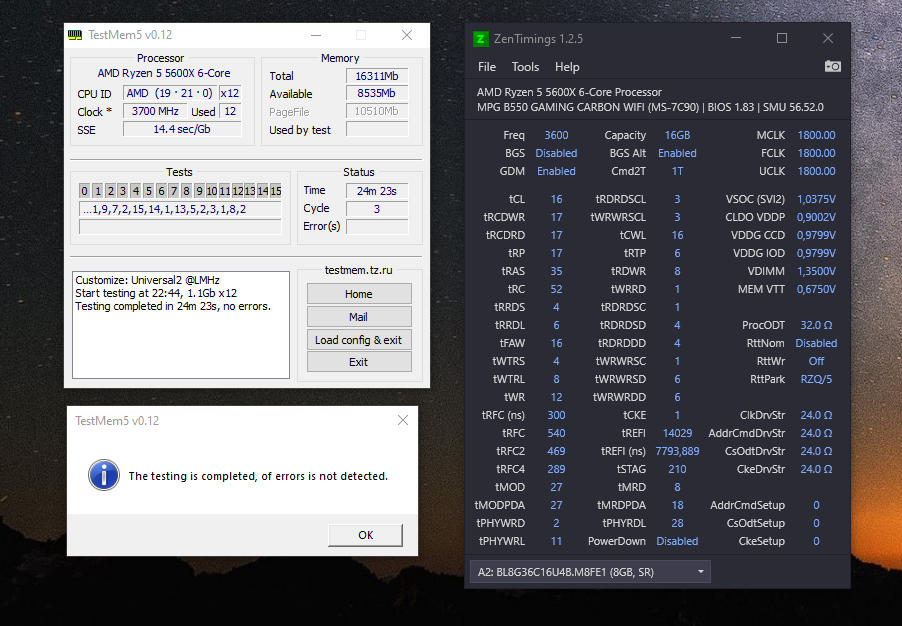Click the test log text area
The height and width of the screenshot is (626, 902).
click(x=181, y=325)
